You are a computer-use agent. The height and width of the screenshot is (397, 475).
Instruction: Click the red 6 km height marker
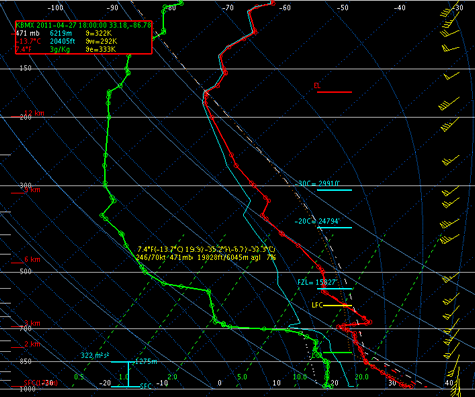(32, 259)
